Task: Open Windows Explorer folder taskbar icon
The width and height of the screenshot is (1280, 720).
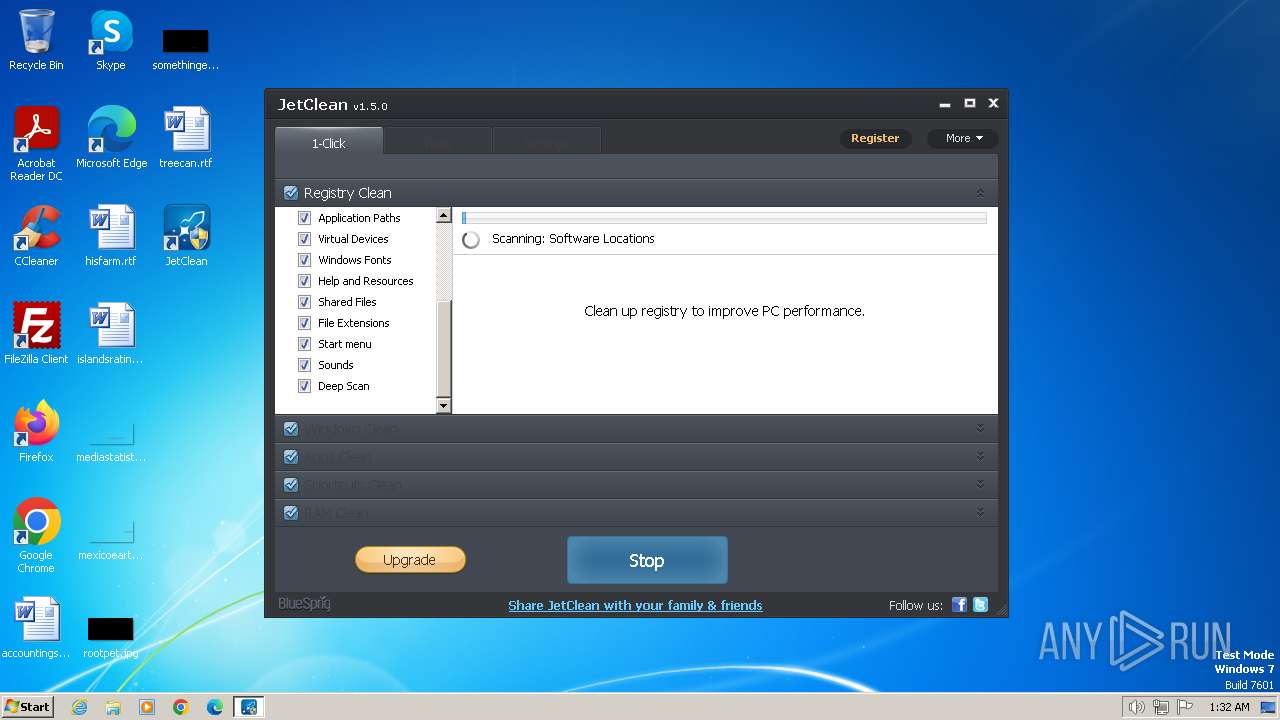Action: point(113,707)
